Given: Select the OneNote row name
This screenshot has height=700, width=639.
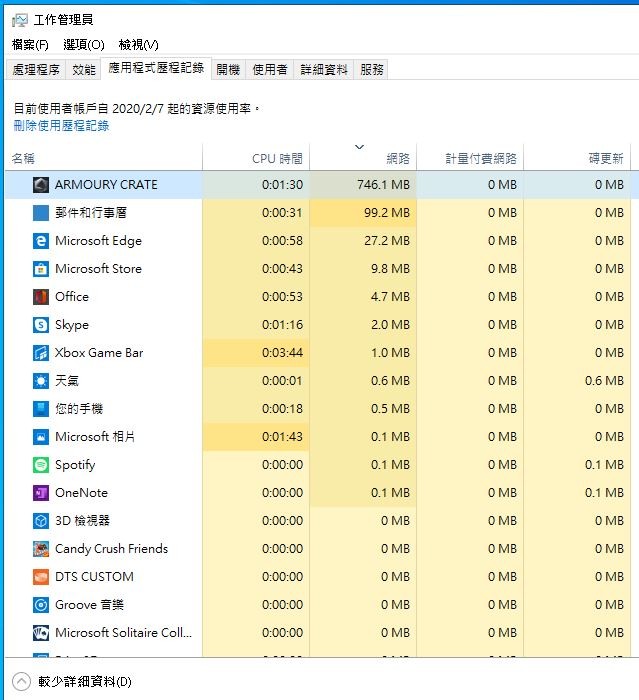Looking at the screenshot, I should (x=81, y=493).
